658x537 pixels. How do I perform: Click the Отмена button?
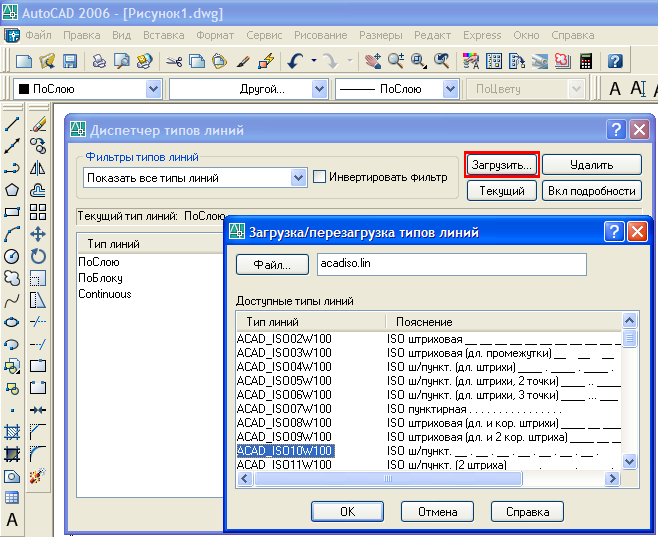(x=437, y=511)
